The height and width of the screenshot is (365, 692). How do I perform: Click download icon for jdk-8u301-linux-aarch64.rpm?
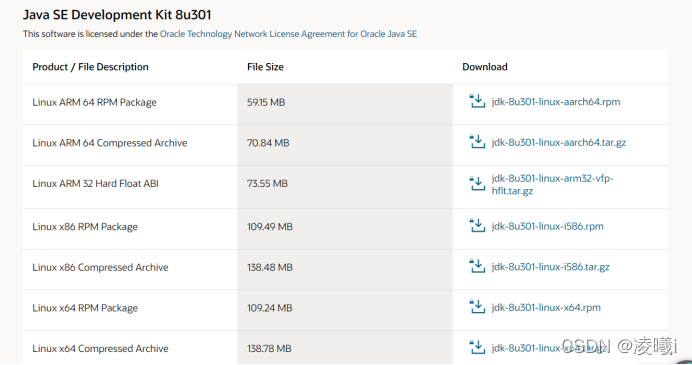point(477,101)
